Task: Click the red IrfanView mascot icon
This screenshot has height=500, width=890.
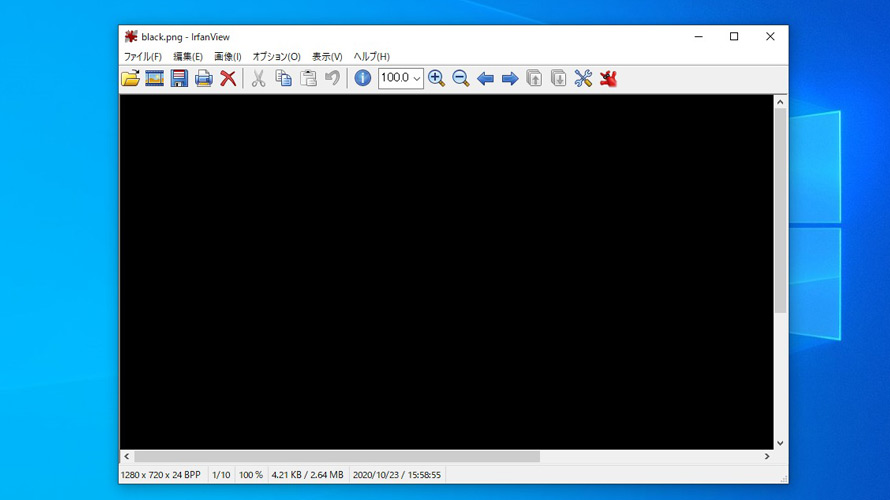Action: [608, 78]
